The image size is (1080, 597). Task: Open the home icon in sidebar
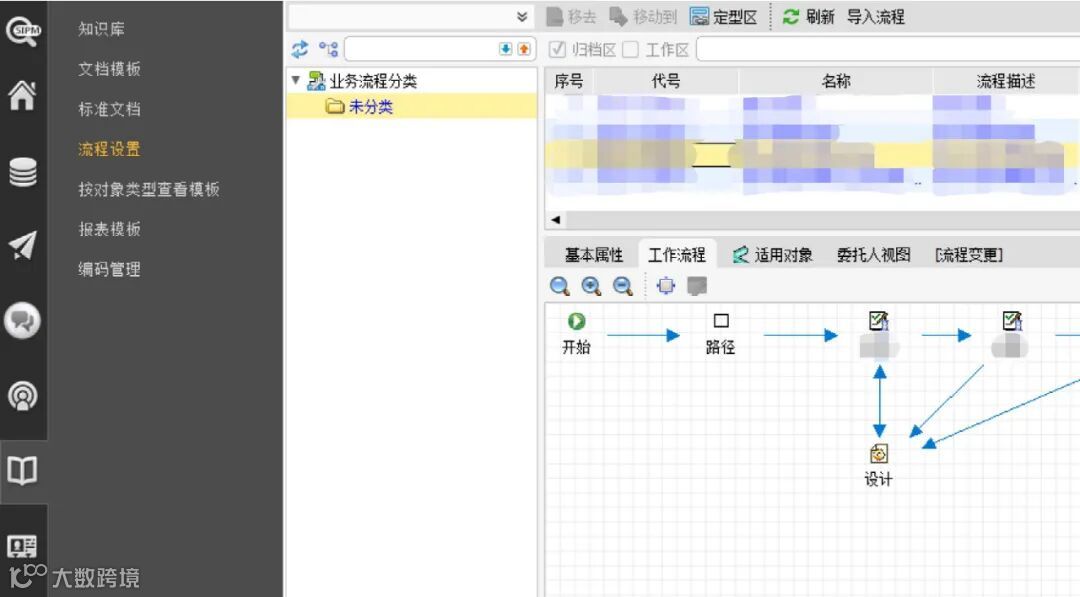point(22,96)
